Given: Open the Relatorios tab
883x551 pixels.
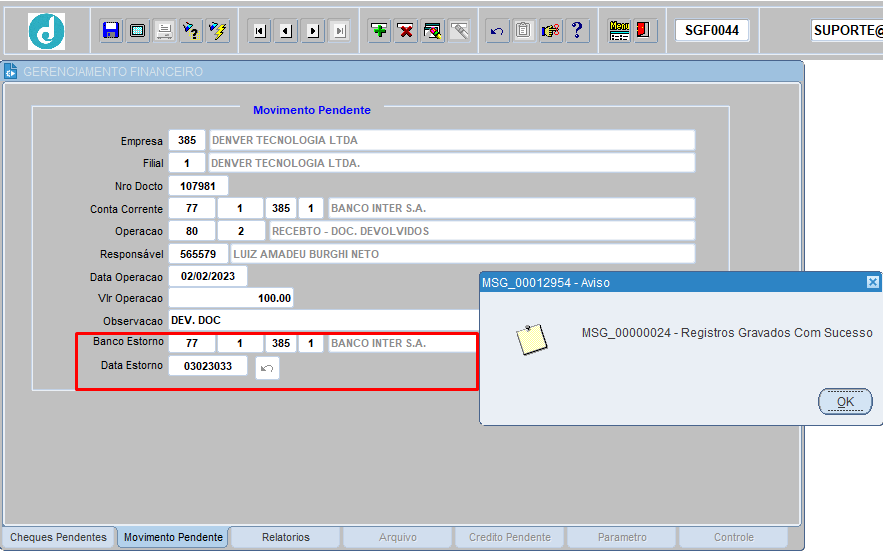Looking at the screenshot, I should 286,537.
